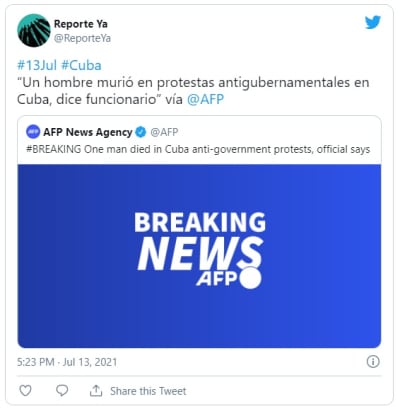Click the @AFP handle in quoted tweet
Image resolution: width=400 pixels, height=411 pixels.
(x=164, y=132)
